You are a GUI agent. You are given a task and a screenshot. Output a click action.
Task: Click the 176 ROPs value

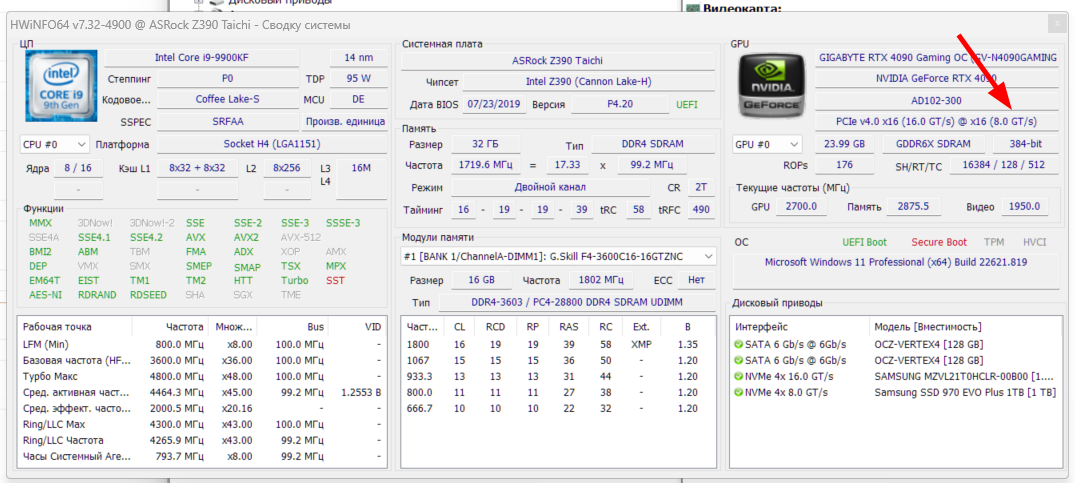pos(844,165)
